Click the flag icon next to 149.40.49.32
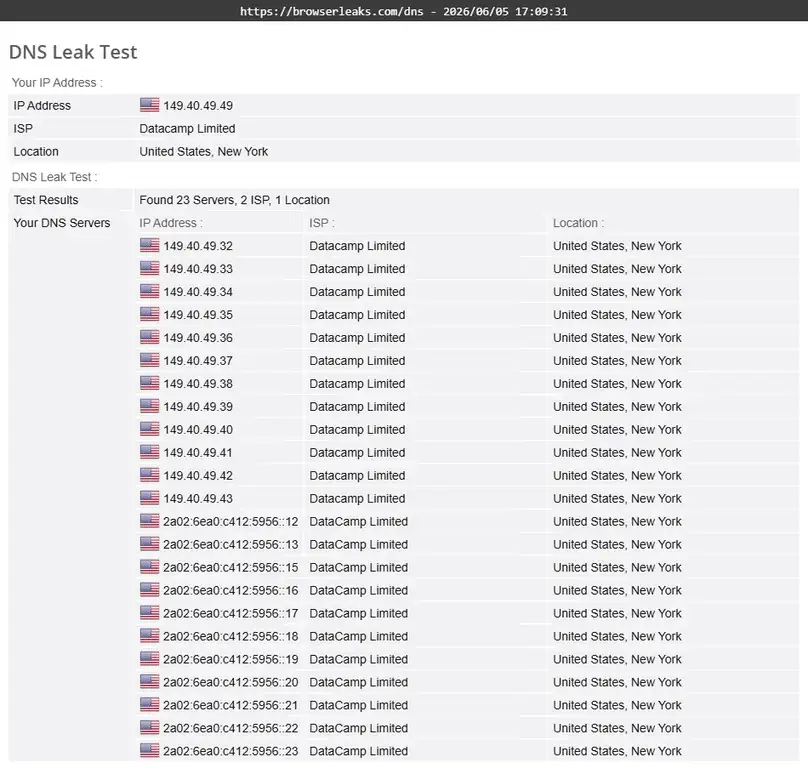The width and height of the screenshot is (808, 774). point(149,245)
